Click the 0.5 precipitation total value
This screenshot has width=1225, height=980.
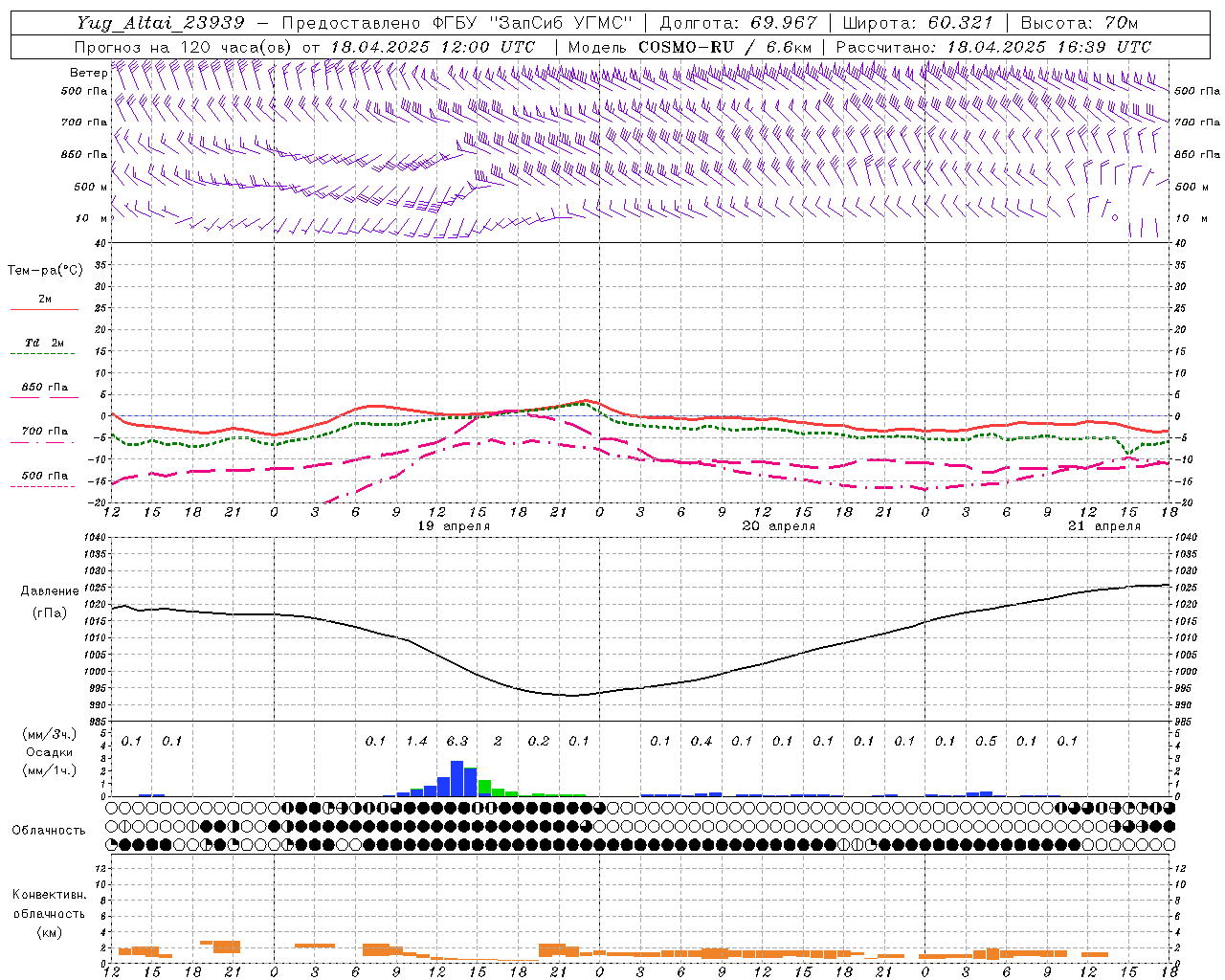986,742
